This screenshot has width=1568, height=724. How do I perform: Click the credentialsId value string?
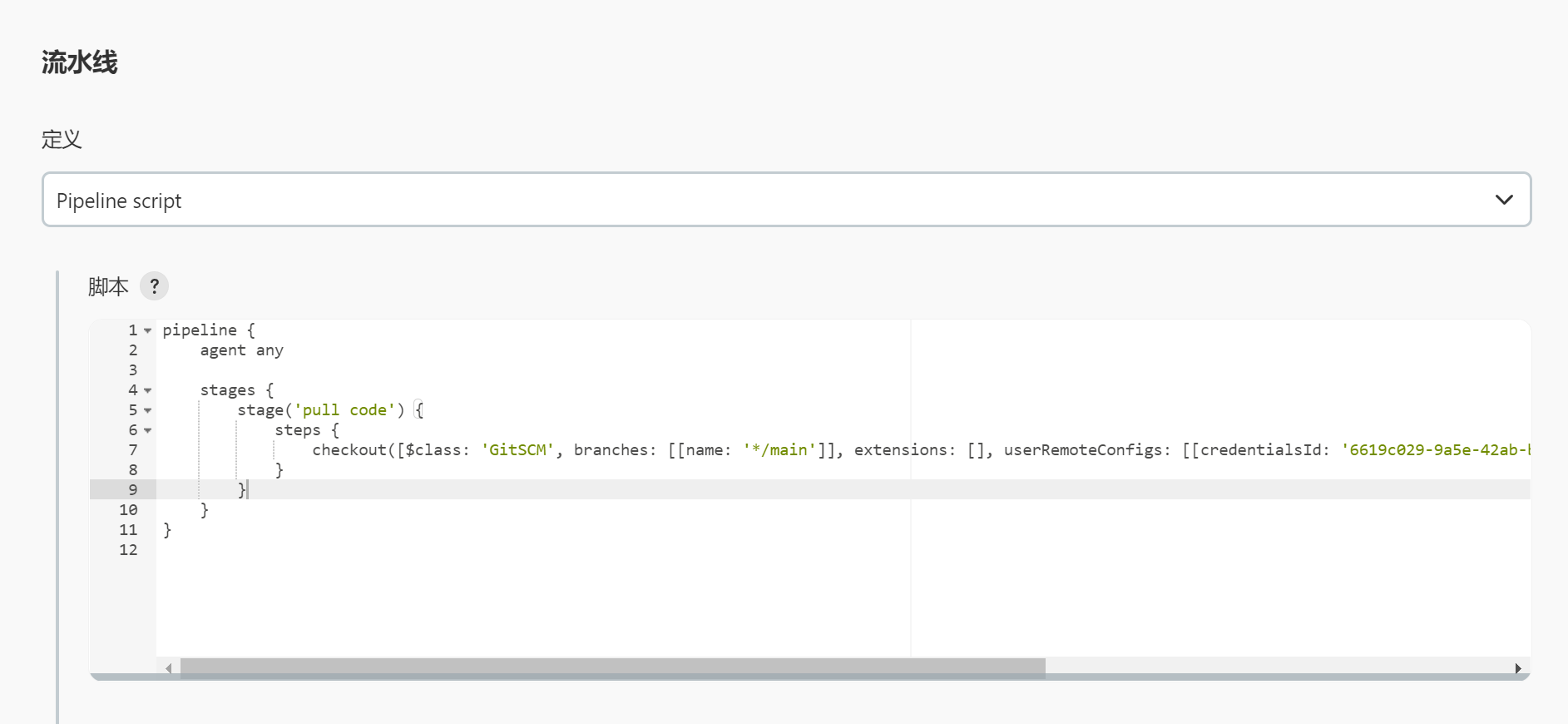tap(1435, 450)
